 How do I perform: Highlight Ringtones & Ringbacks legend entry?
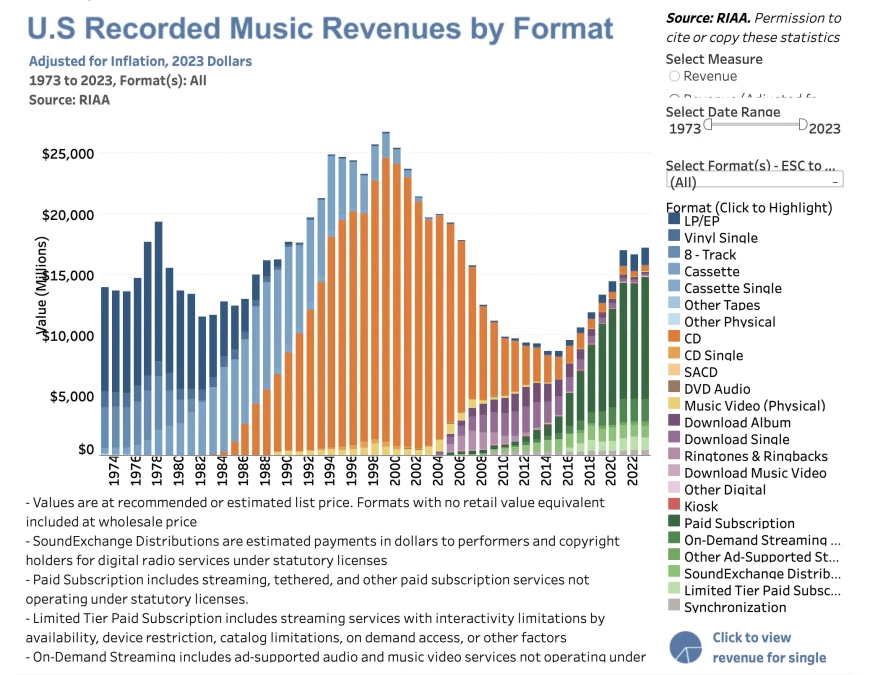755,456
